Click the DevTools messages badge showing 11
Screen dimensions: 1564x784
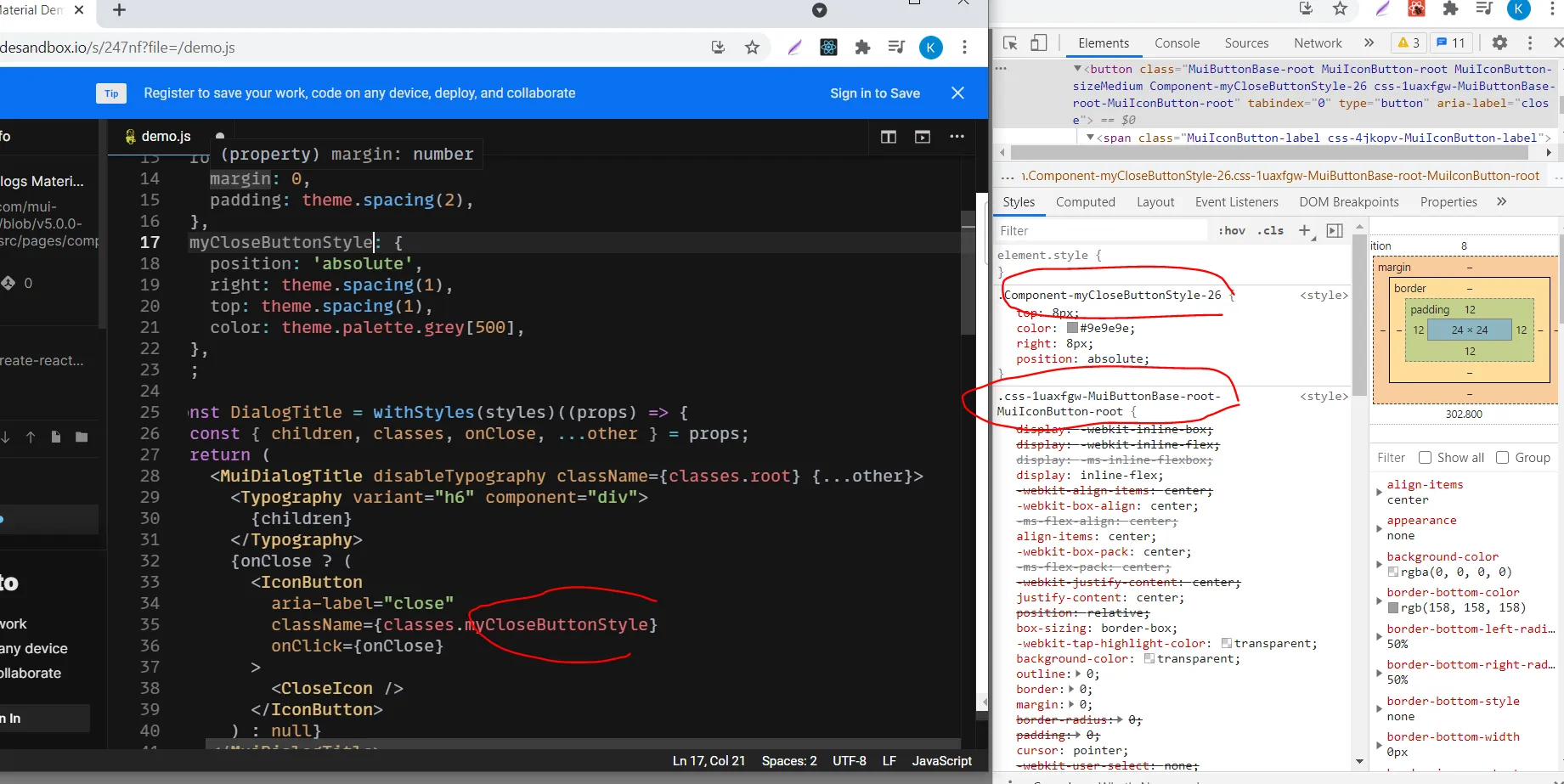click(x=1451, y=42)
